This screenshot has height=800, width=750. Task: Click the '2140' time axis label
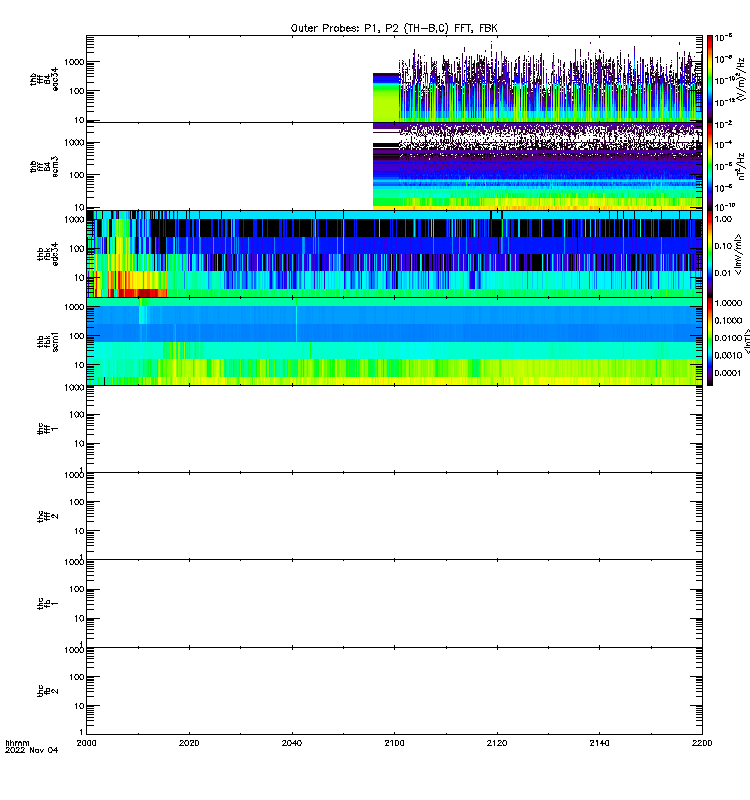pyautogui.click(x=599, y=743)
